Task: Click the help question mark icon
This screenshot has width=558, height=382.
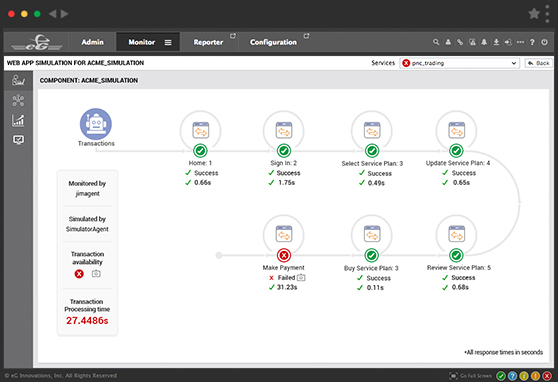Action: tap(532, 42)
